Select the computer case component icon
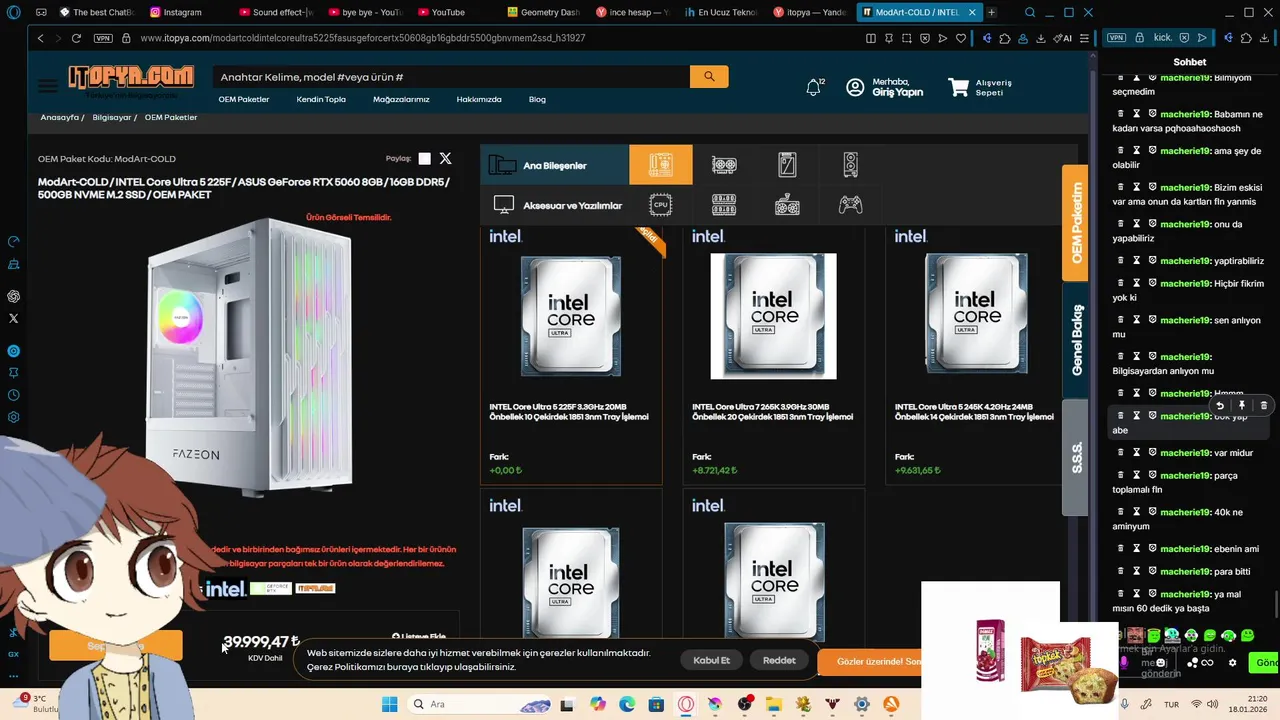The width and height of the screenshot is (1280, 720). pyautogui.click(x=850, y=165)
